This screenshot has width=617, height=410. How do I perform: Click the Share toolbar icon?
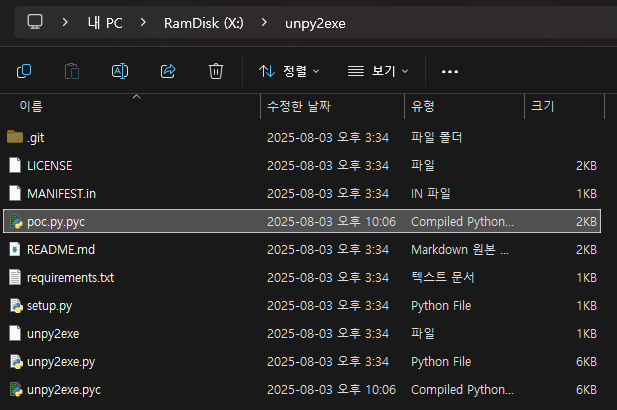tap(168, 71)
